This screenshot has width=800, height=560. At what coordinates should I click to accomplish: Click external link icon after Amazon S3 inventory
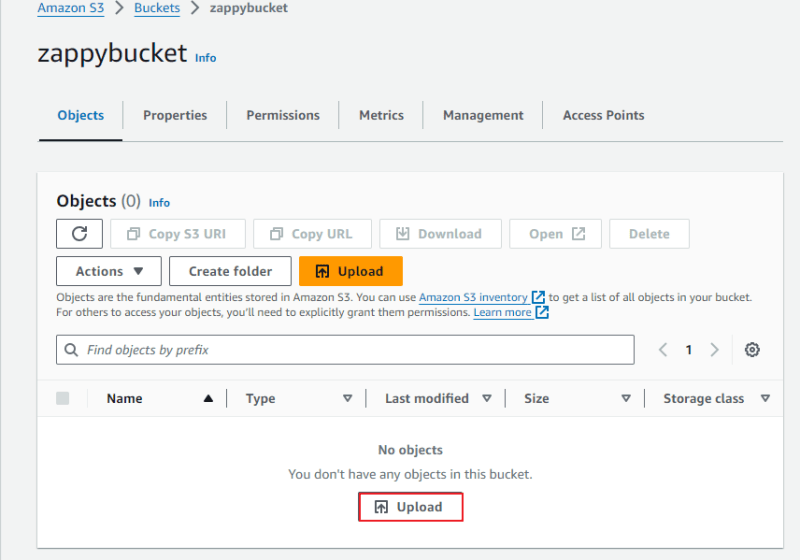538,297
